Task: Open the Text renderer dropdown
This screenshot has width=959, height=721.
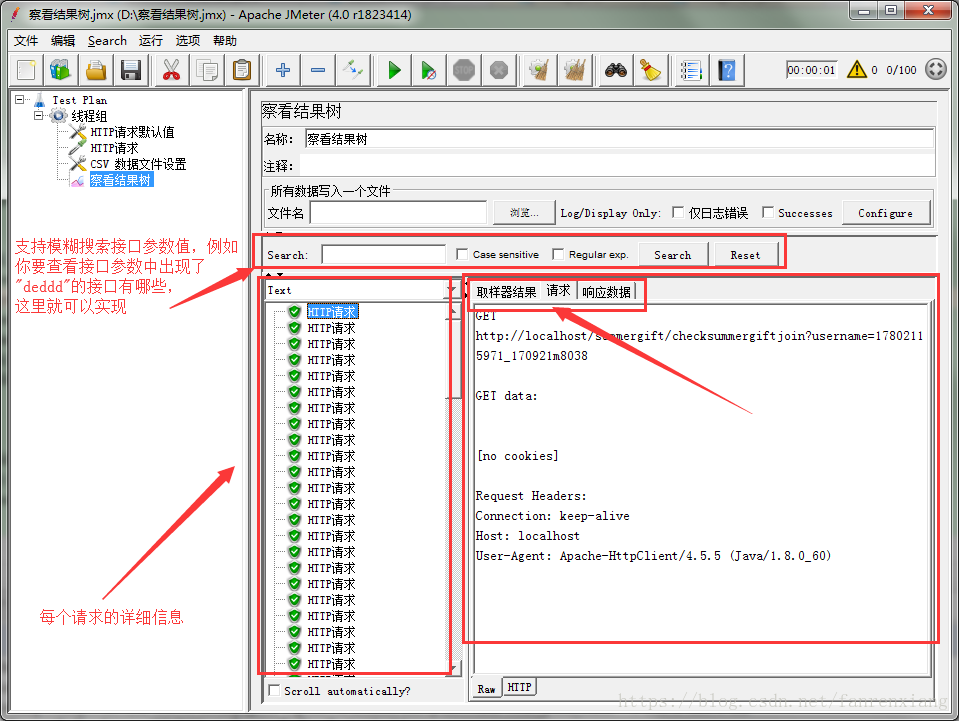Action: click(451, 290)
